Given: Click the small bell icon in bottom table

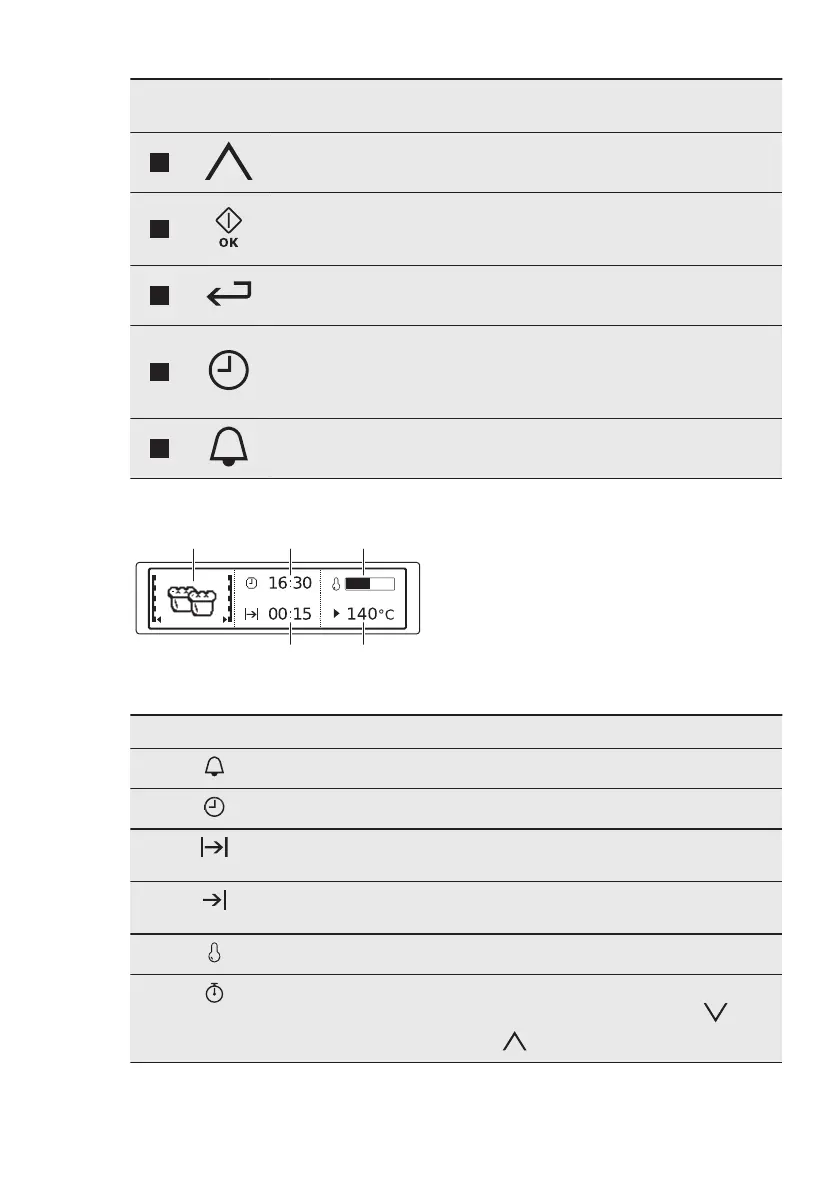Looking at the screenshot, I should tap(215, 767).
